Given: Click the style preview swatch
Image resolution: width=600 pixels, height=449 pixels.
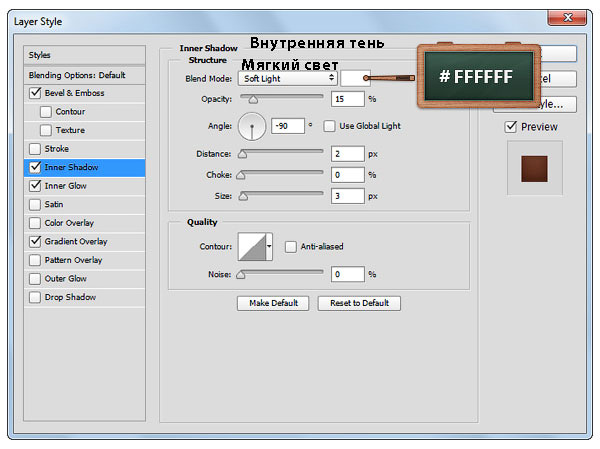Looking at the screenshot, I should 535,167.
